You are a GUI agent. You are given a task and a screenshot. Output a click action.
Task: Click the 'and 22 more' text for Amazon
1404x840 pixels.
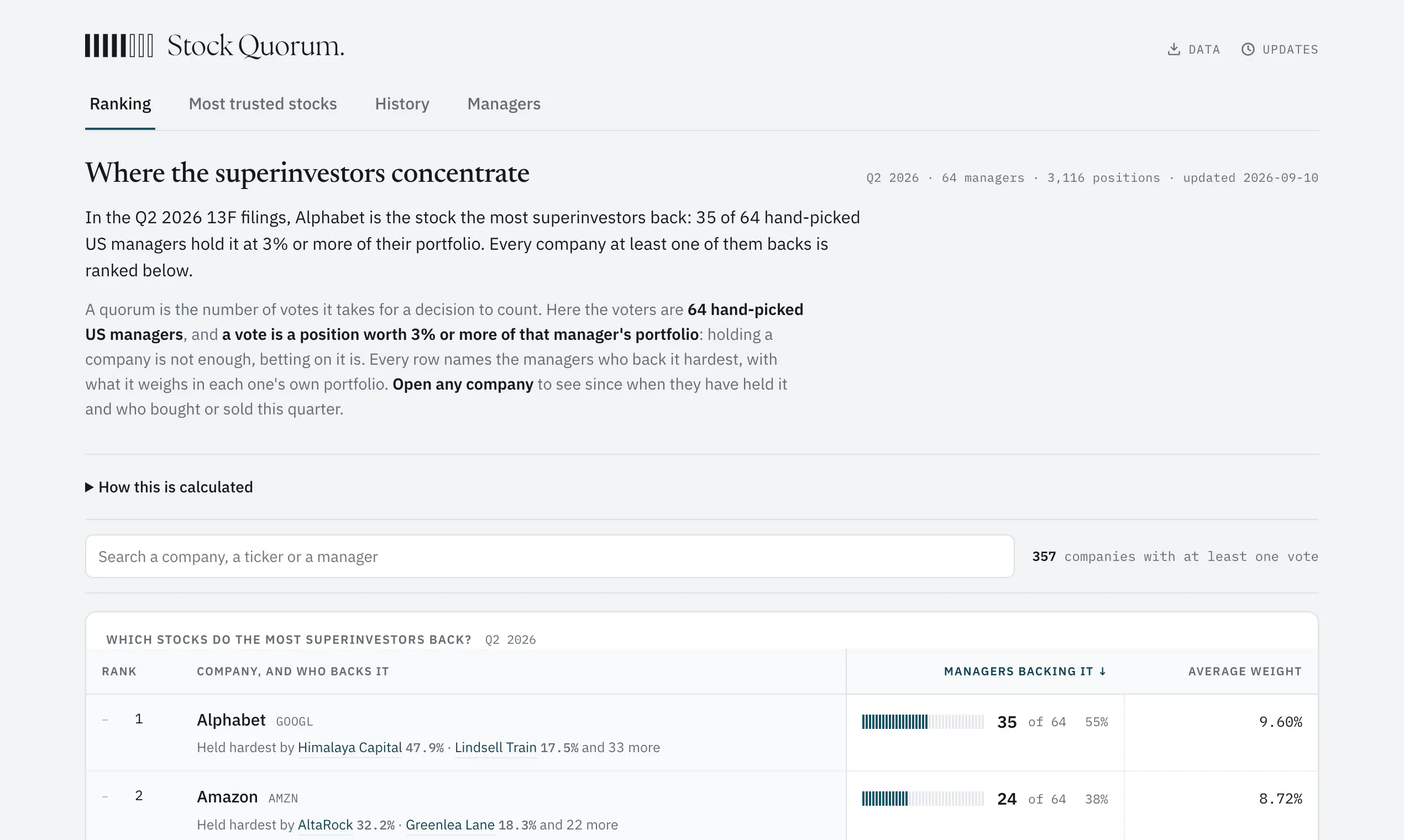coord(579,825)
